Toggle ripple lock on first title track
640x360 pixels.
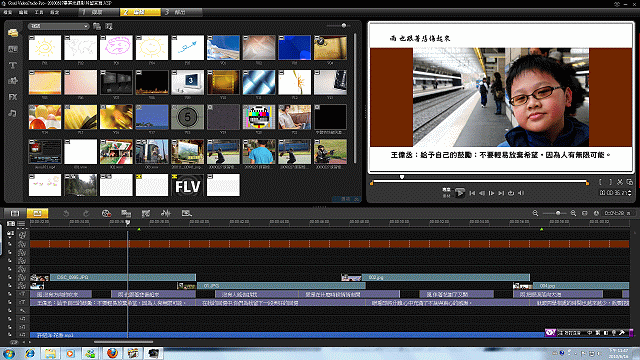(10, 294)
